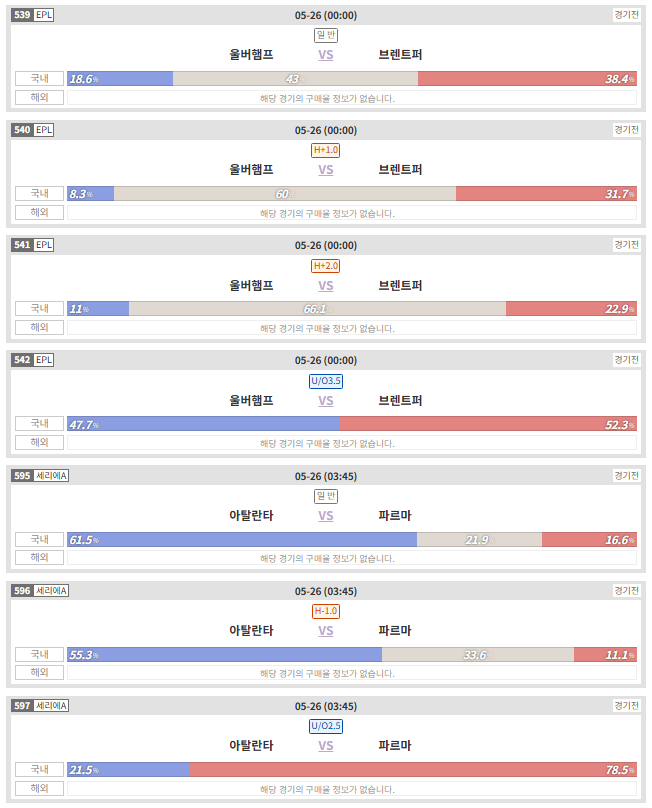Viewport: 652px width, 808px height.
Task: Select the 해외 button in match 596
Action: pos(40,672)
